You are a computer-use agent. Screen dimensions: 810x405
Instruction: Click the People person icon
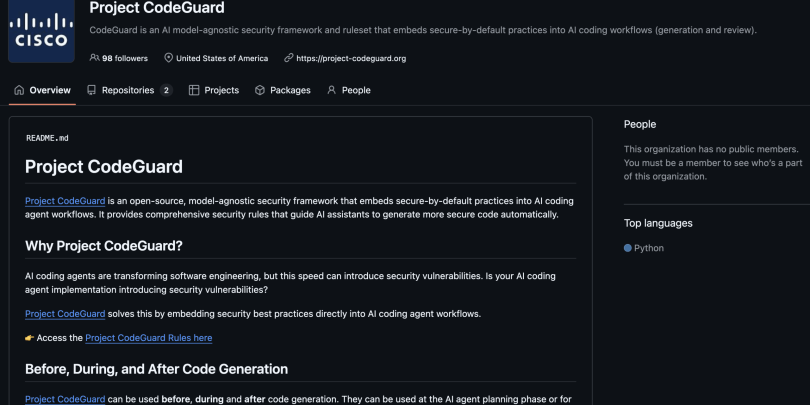tap(332, 90)
